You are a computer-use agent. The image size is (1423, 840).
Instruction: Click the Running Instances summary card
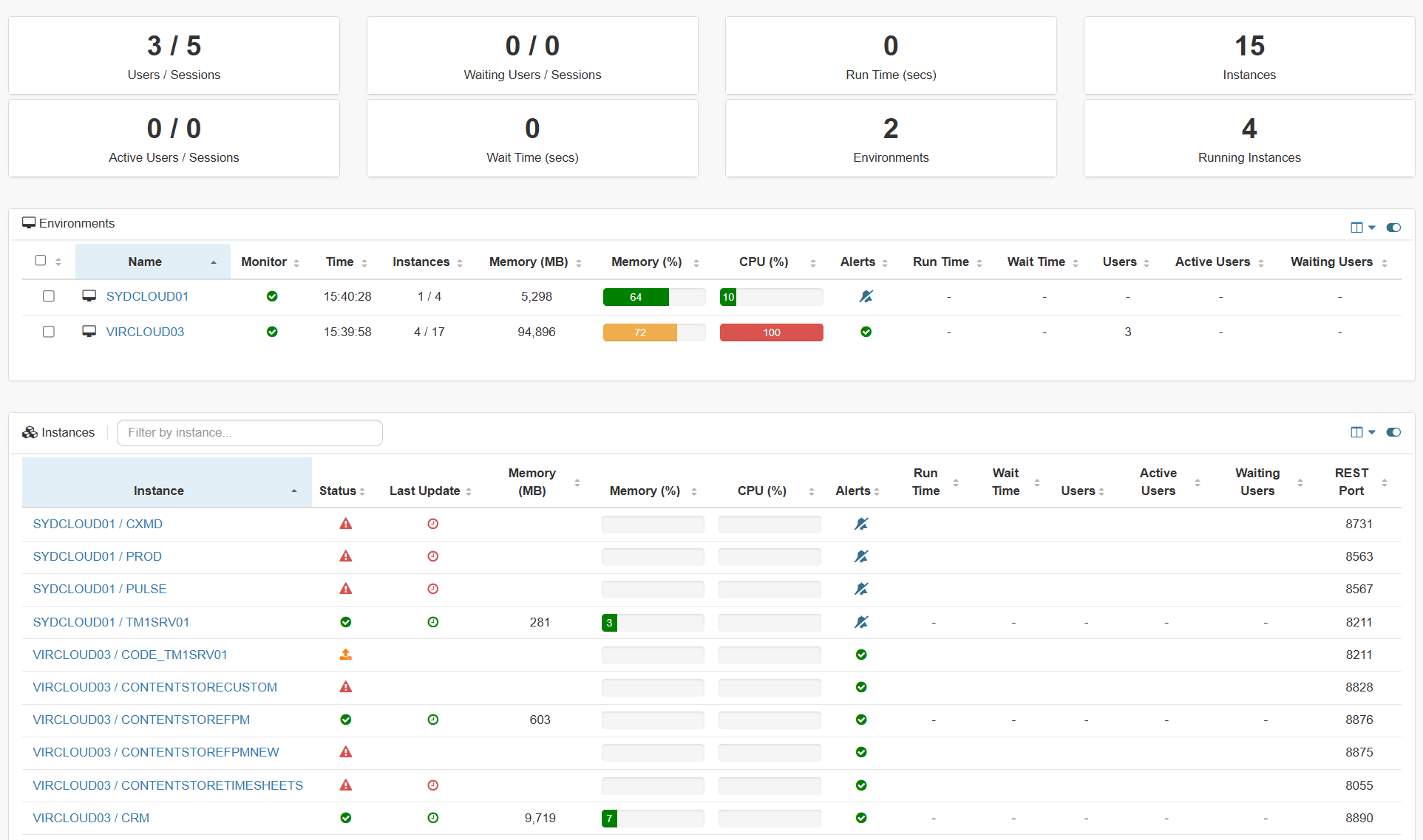pos(1249,138)
